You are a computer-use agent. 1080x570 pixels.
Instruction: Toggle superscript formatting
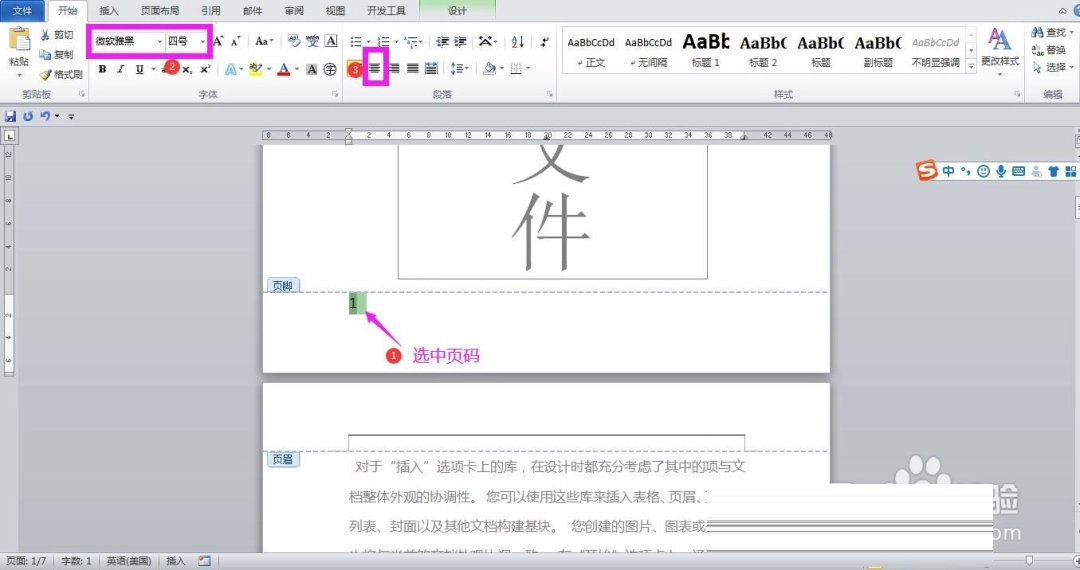pyautogui.click(x=205, y=70)
